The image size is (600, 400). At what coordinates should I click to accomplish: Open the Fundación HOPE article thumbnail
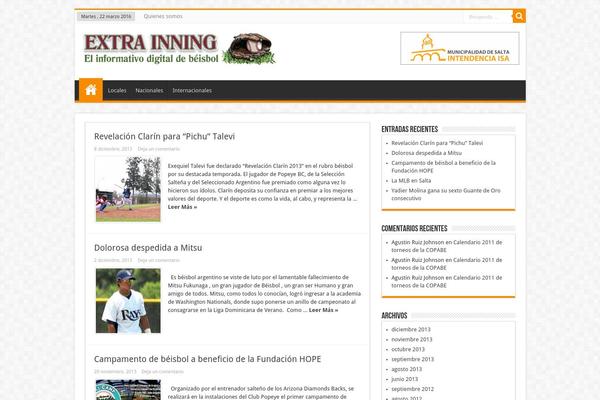(x=128, y=390)
